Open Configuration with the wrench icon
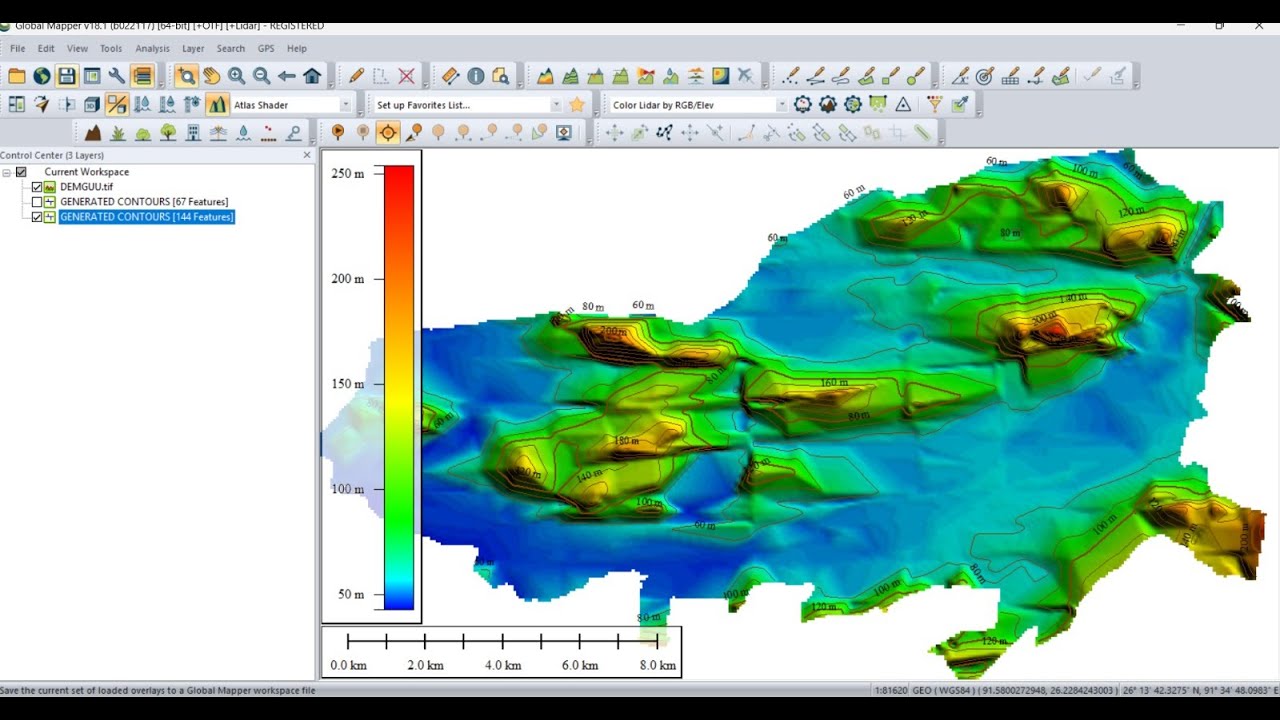The height and width of the screenshot is (720, 1280). (117, 76)
